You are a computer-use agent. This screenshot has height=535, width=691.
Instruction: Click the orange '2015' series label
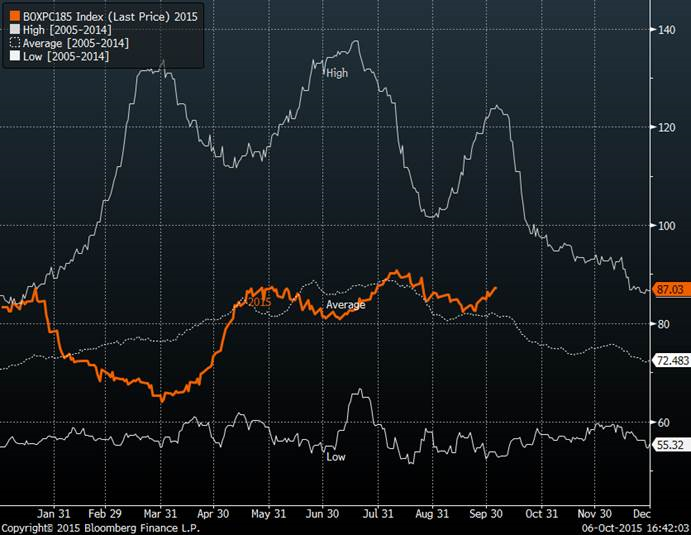(x=259, y=302)
